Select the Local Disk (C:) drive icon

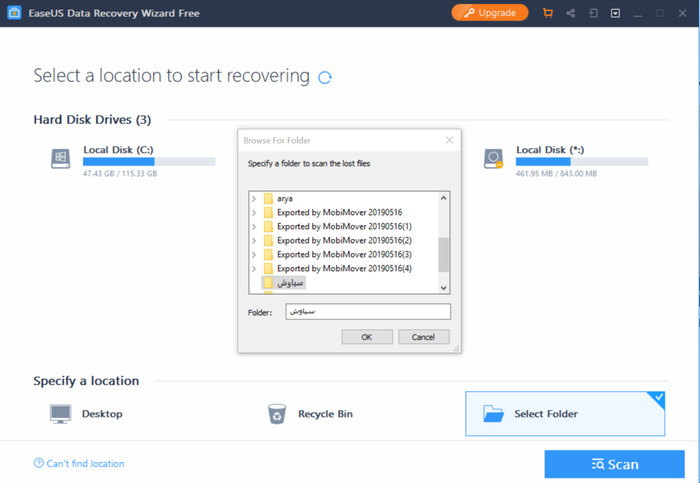point(60,159)
